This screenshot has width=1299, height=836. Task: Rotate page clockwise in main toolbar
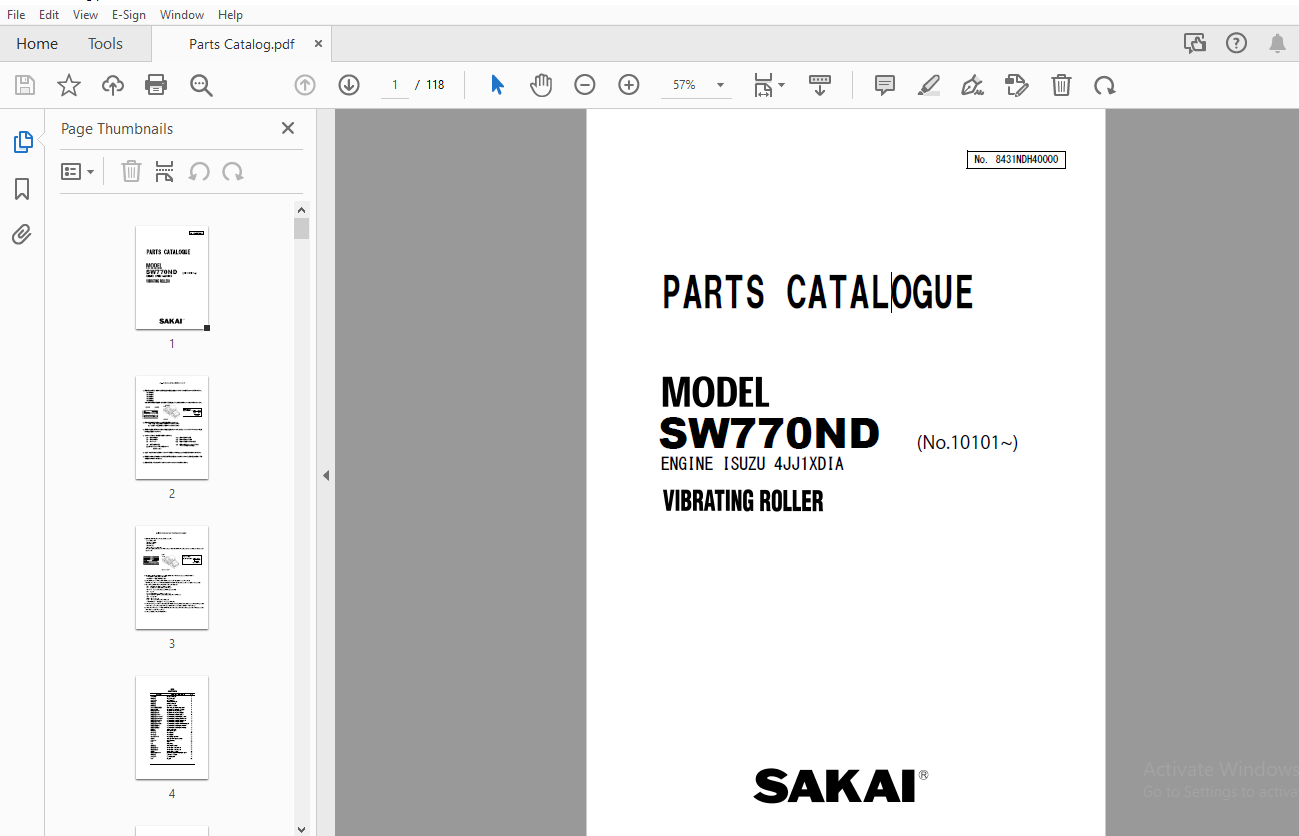pos(1105,85)
